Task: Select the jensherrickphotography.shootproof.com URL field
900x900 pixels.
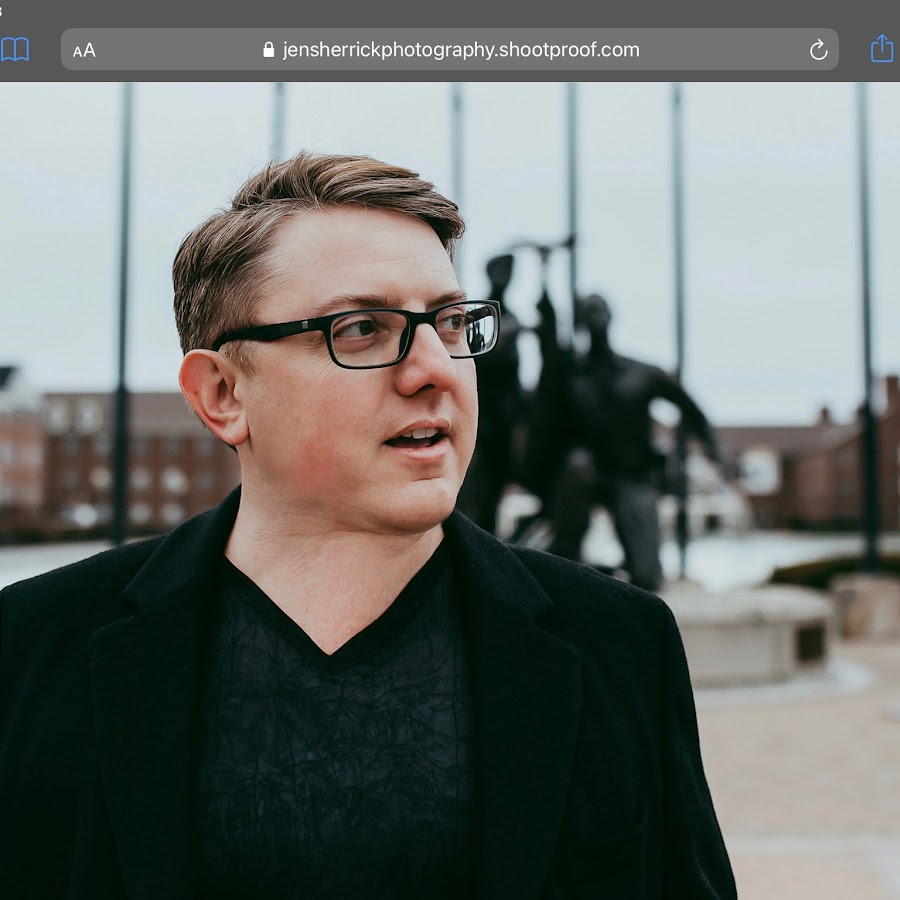Action: tap(449, 49)
